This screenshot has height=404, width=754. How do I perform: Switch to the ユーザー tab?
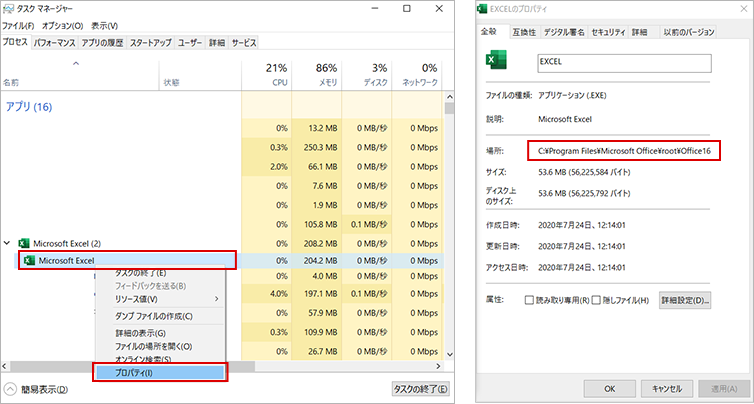tap(190, 43)
